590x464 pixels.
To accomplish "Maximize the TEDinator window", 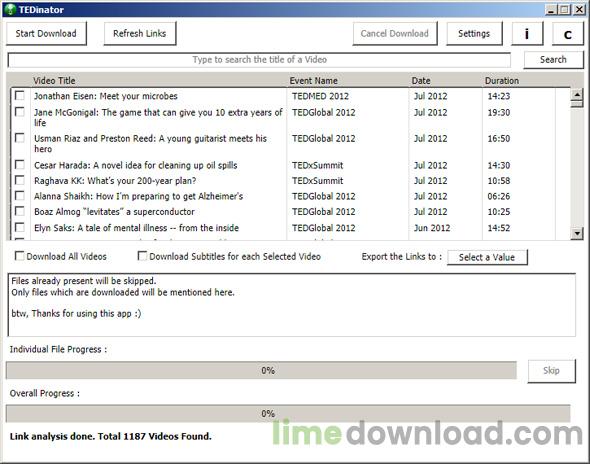I will pyautogui.click(x=564, y=9).
